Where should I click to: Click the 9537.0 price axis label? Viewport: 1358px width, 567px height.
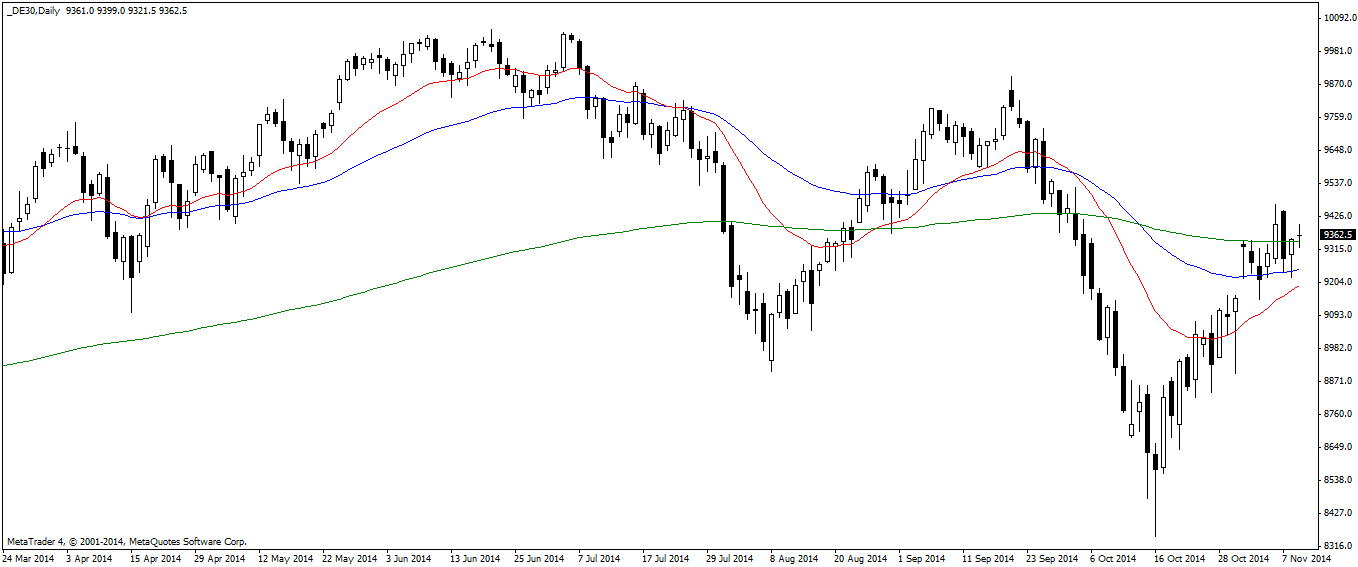tap(1337, 183)
